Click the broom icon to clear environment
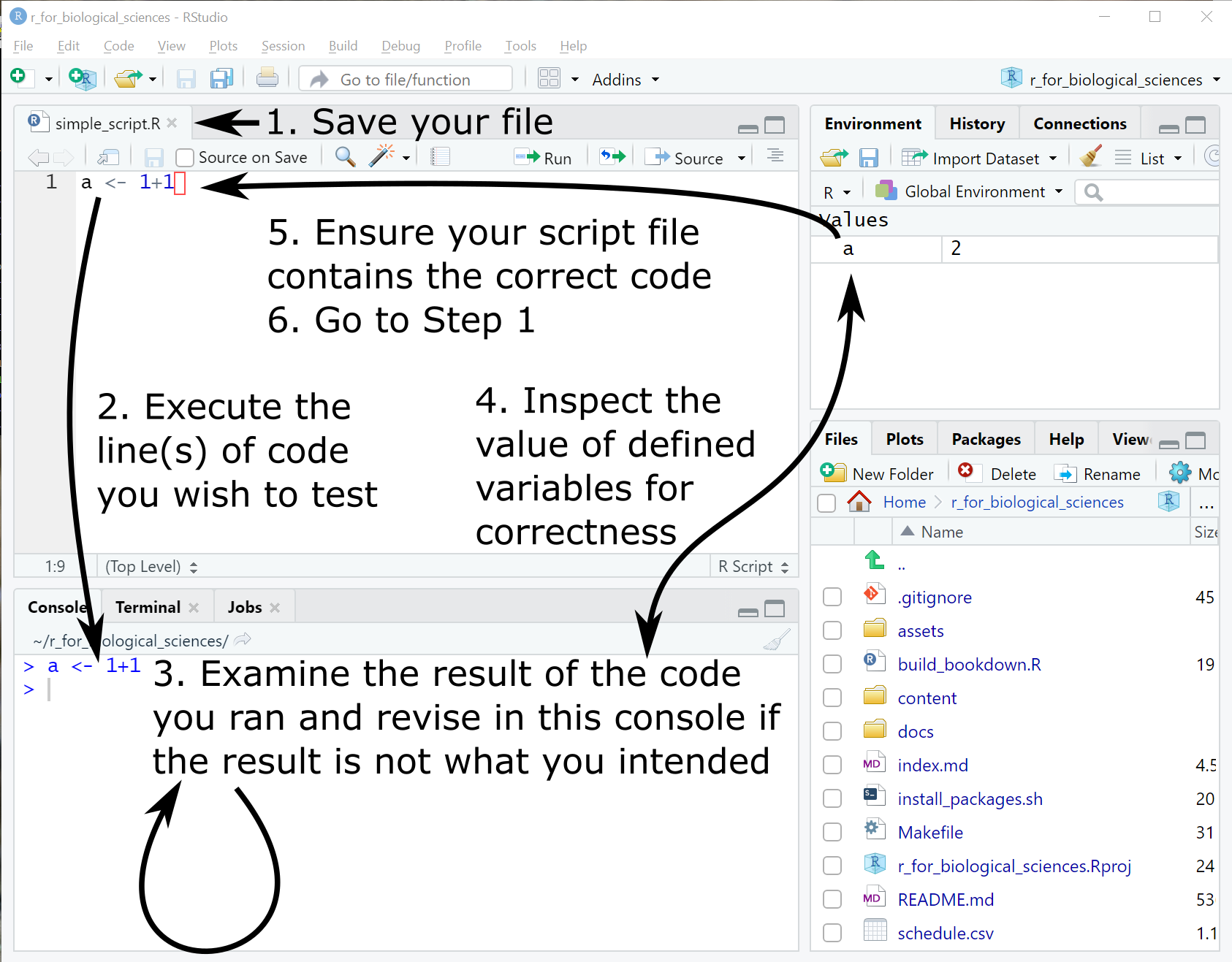1232x962 pixels. 1091,158
